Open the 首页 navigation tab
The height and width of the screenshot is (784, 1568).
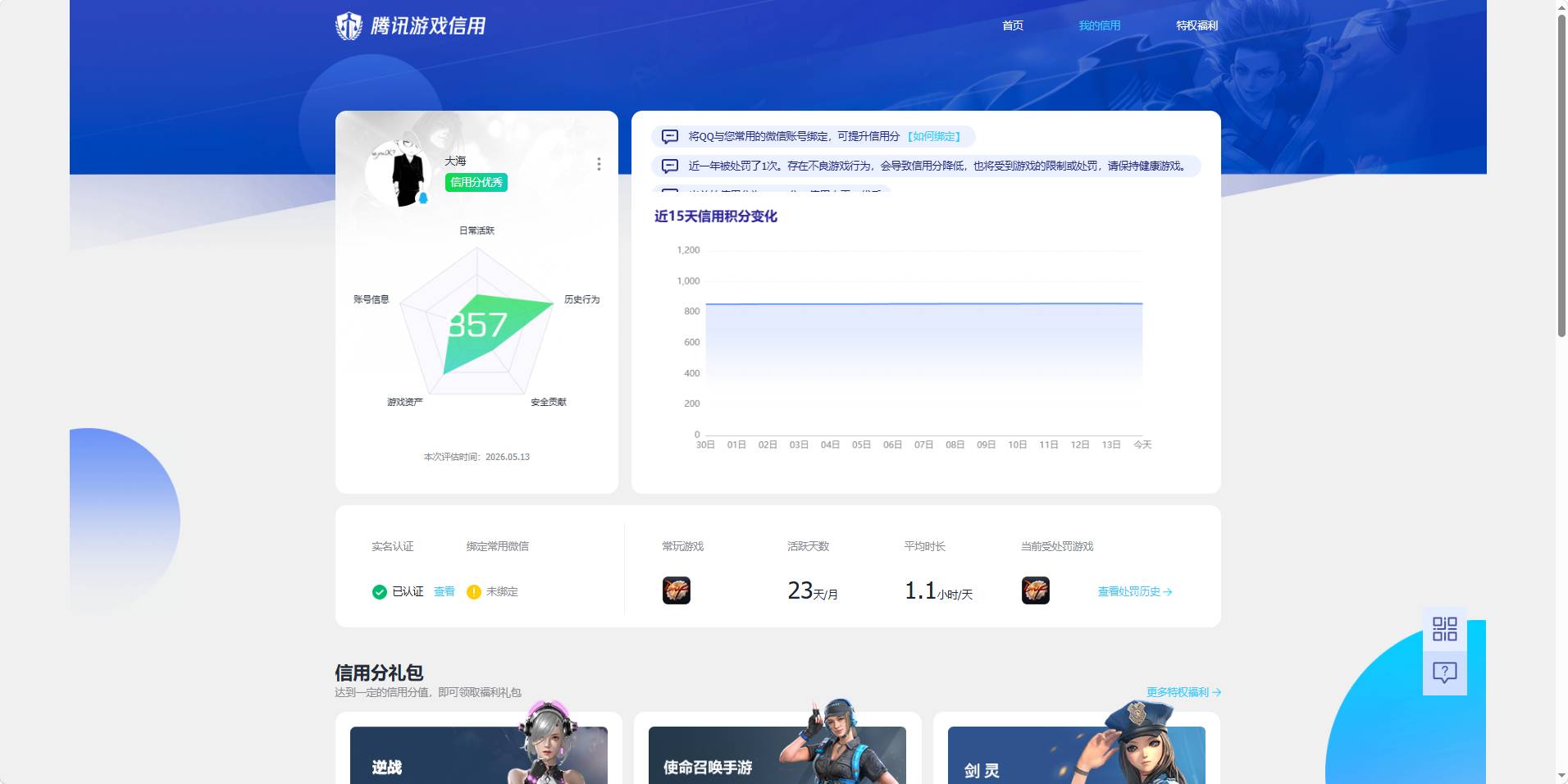pyautogui.click(x=1013, y=25)
